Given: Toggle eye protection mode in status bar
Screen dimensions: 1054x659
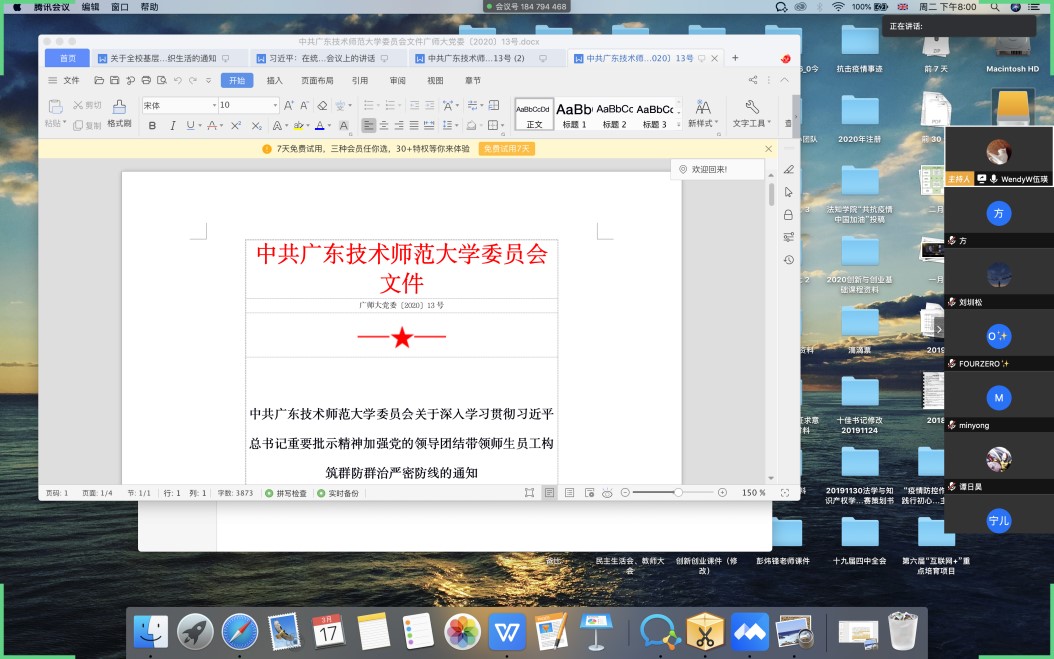Looking at the screenshot, I should coord(607,493).
